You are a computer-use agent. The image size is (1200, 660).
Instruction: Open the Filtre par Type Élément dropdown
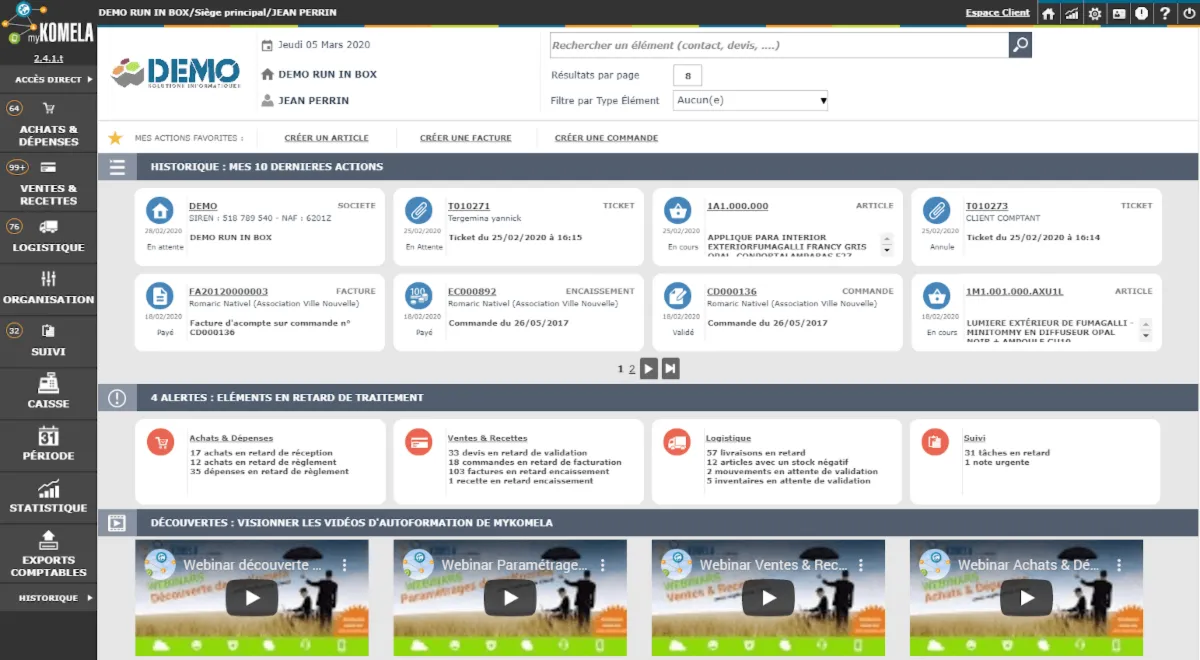coord(750,100)
